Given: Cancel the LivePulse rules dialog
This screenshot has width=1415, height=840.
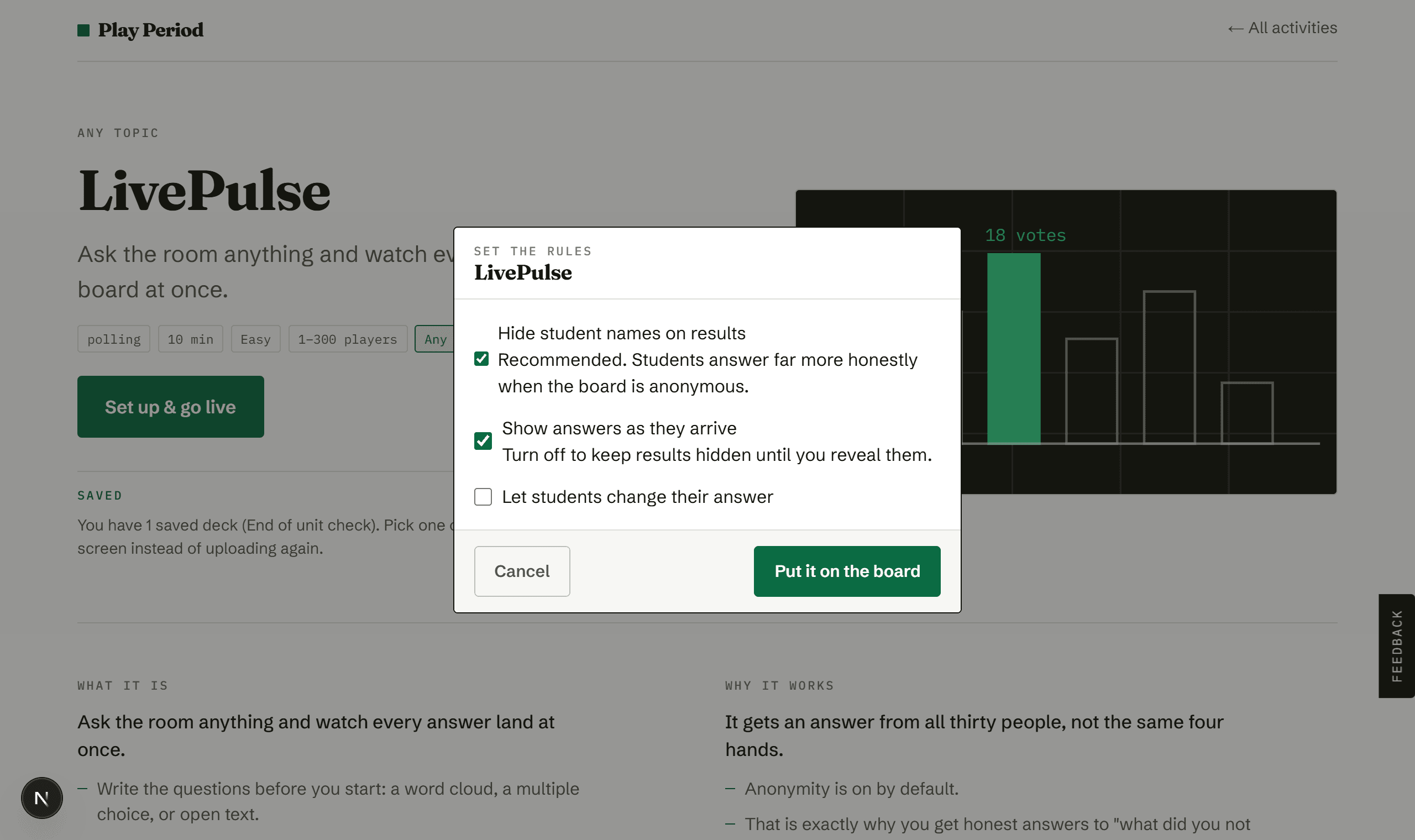Looking at the screenshot, I should (x=522, y=571).
